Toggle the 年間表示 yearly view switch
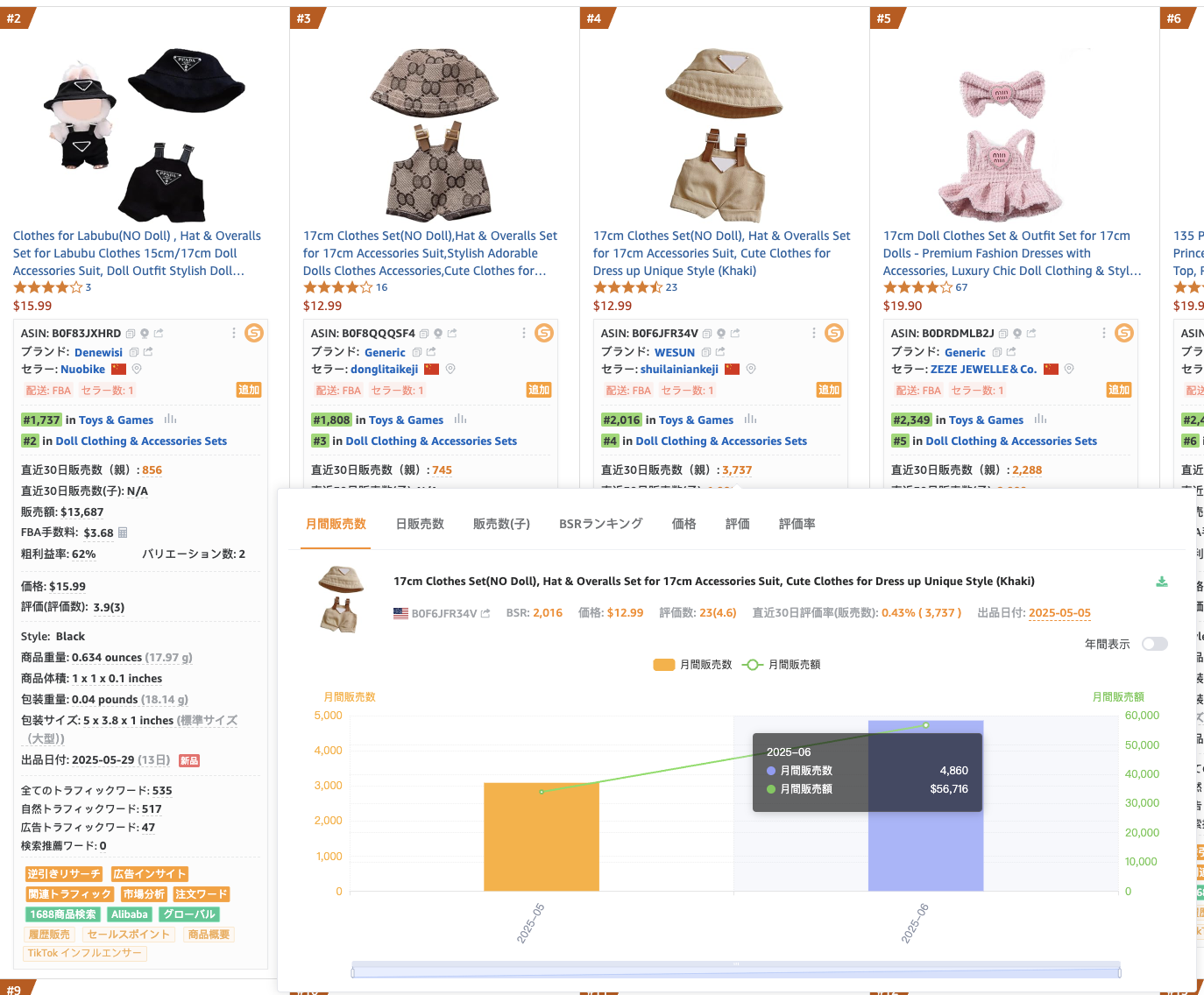 tap(1155, 644)
